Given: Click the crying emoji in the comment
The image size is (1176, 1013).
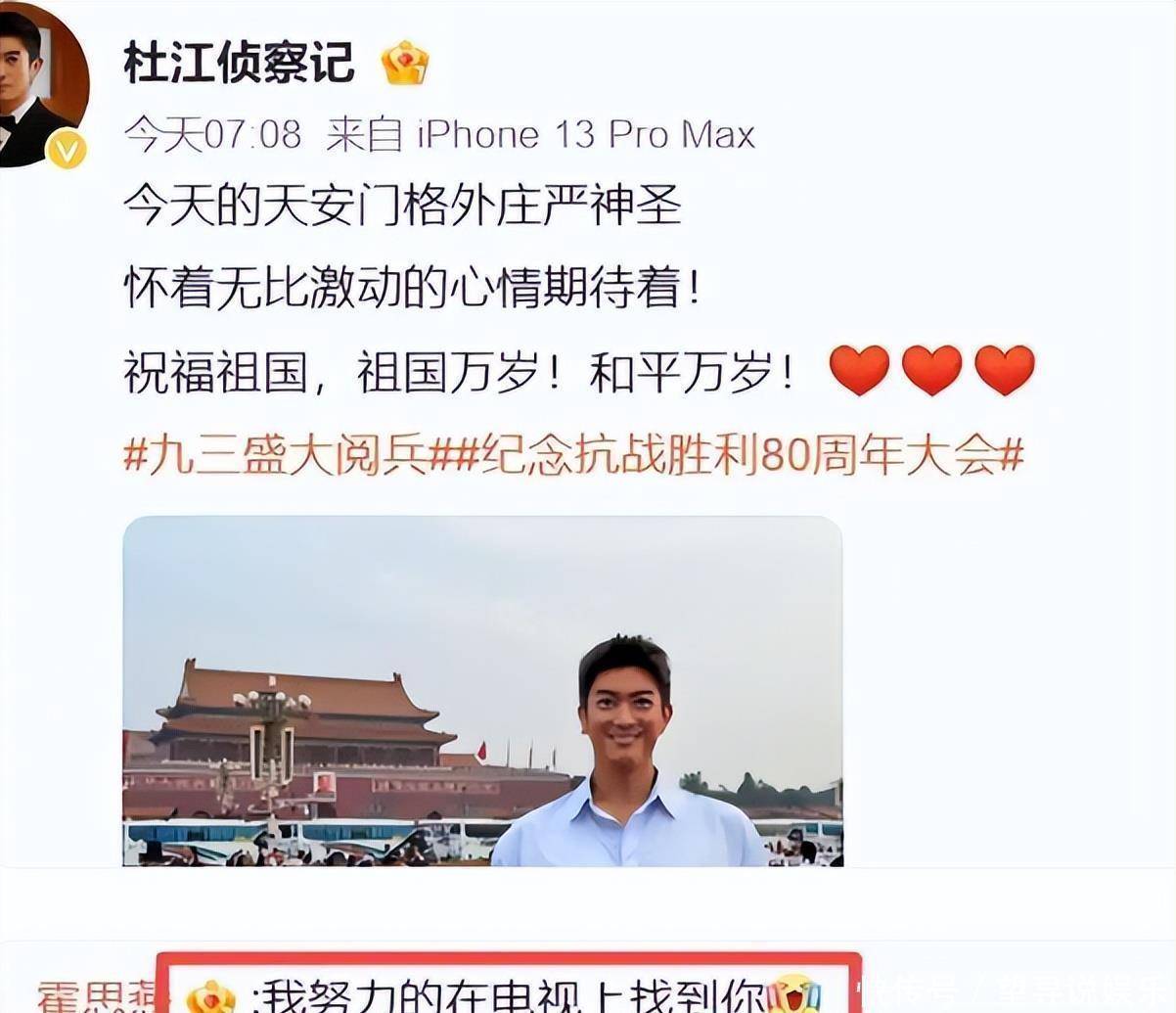Looking at the screenshot, I should point(792,993).
